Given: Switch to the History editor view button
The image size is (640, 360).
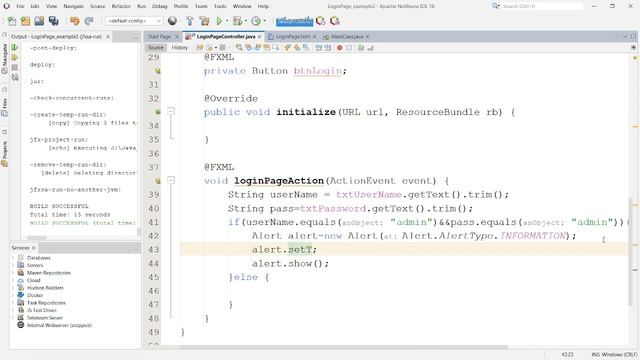Looking at the screenshot, I should pos(180,48).
